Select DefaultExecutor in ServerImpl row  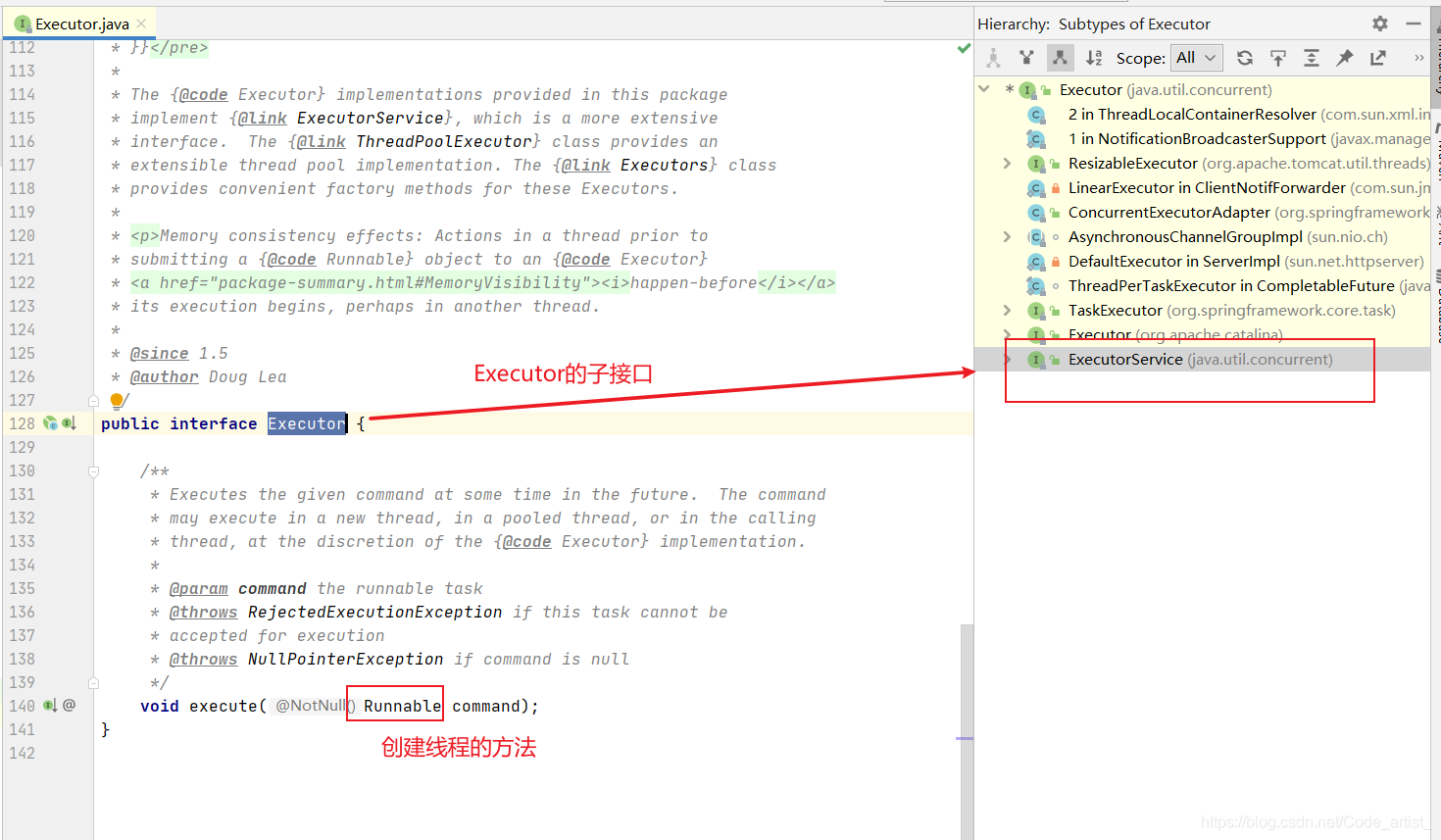tap(1203, 261)
